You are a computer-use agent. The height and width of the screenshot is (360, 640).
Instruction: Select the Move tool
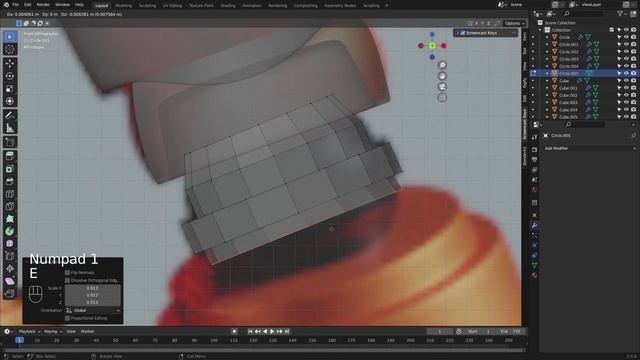point(10,64)
